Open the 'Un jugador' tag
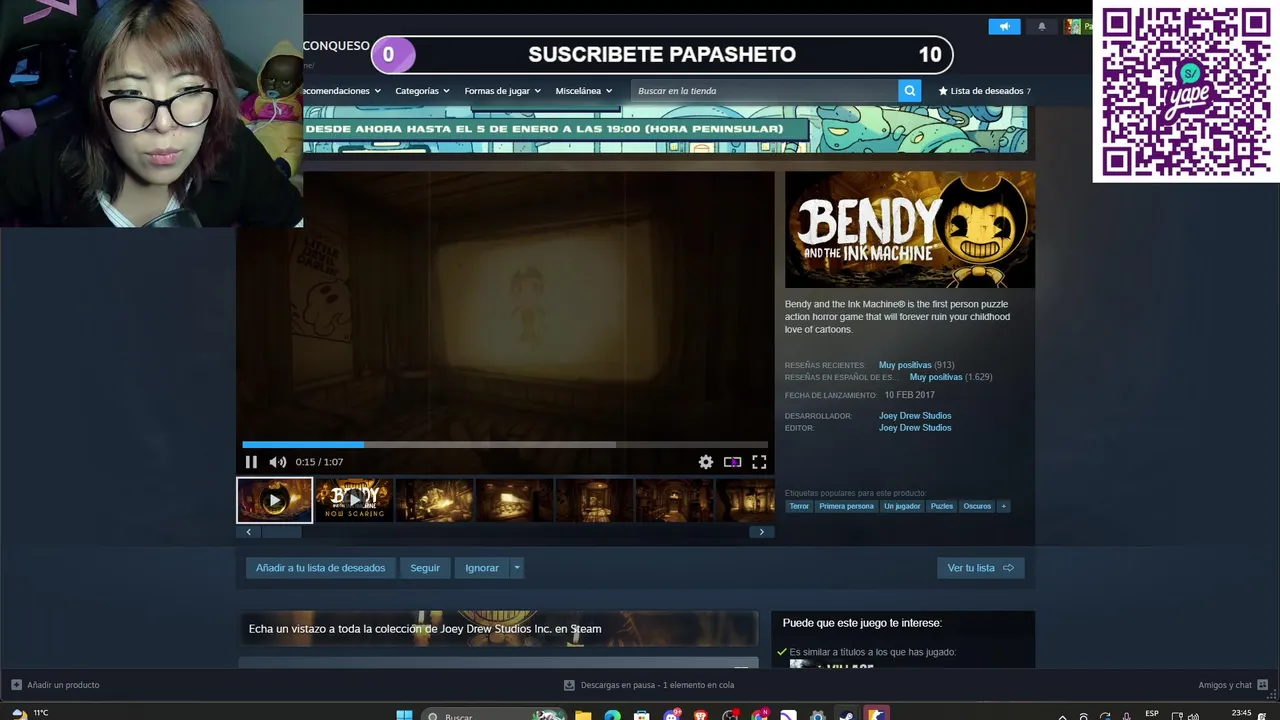The image size is (1280, 720). [902, 506]
